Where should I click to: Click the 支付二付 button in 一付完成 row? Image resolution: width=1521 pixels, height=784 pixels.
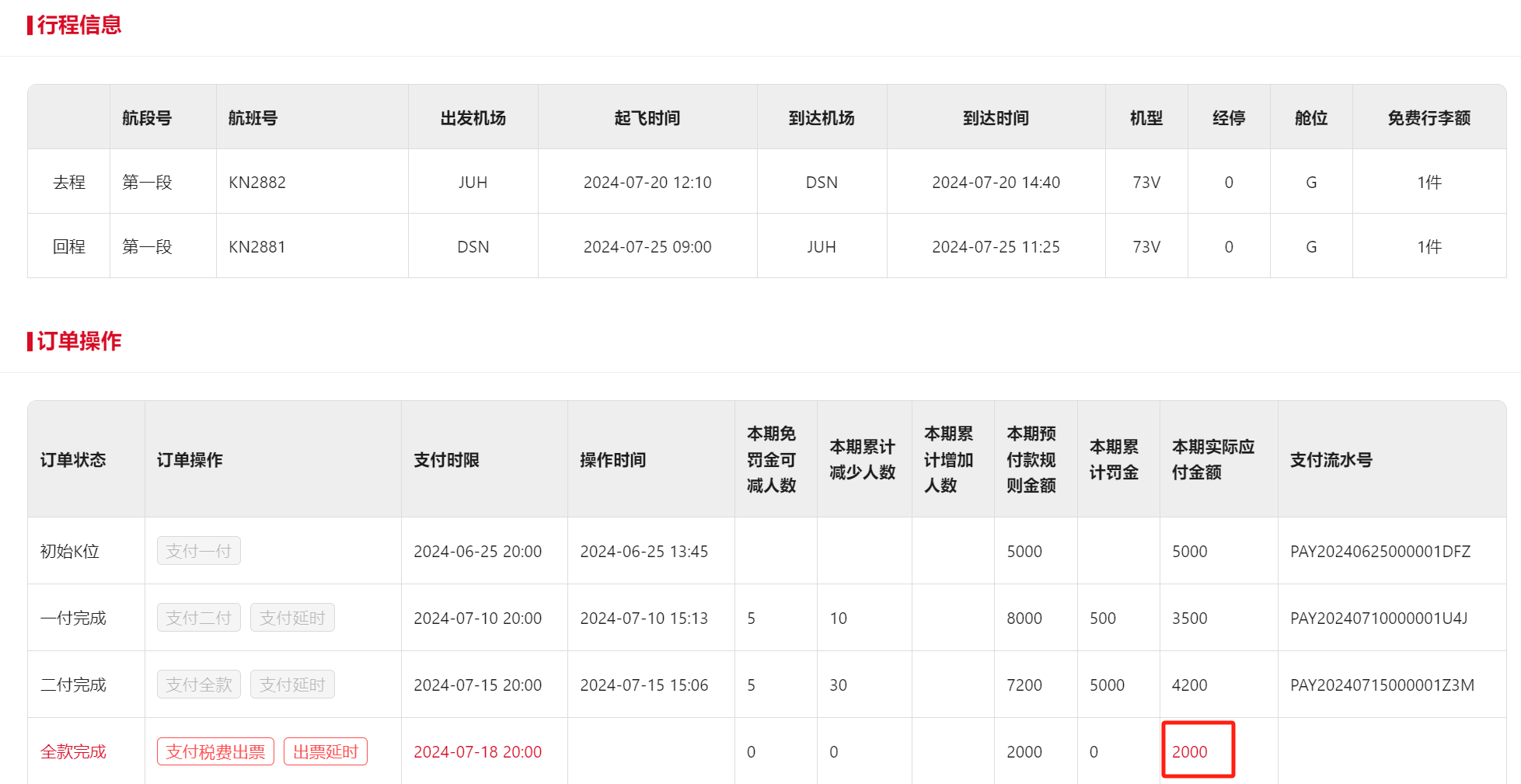[x=198, y=618]
